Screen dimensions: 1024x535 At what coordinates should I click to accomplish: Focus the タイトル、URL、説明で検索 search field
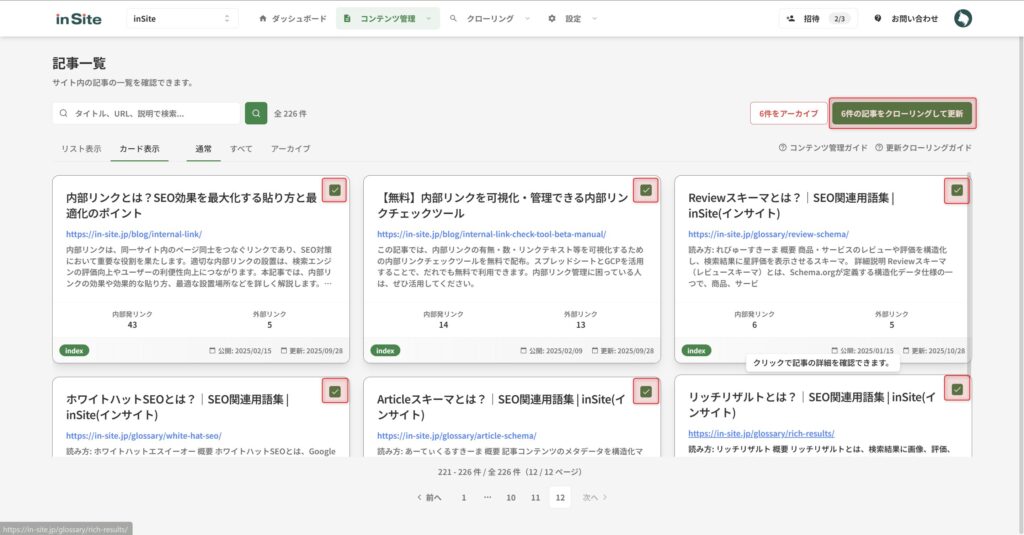(147, 113)
